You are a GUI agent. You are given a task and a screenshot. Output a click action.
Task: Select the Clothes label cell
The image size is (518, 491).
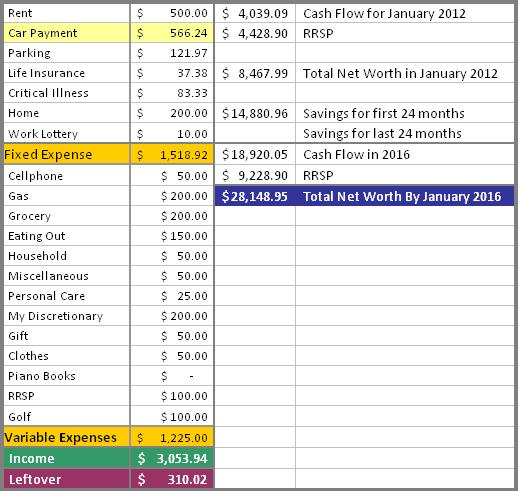click(67, 356)
